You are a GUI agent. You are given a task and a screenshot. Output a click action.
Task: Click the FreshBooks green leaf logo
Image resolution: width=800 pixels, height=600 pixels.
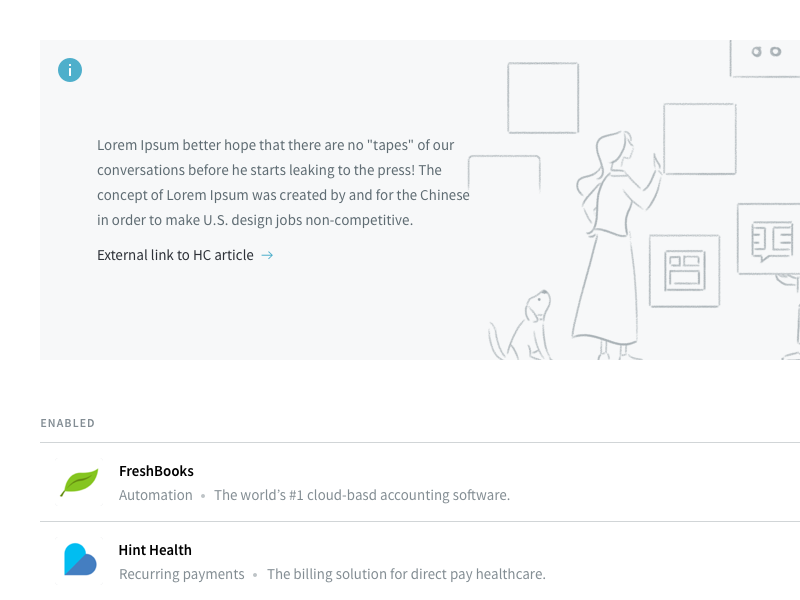79,482
